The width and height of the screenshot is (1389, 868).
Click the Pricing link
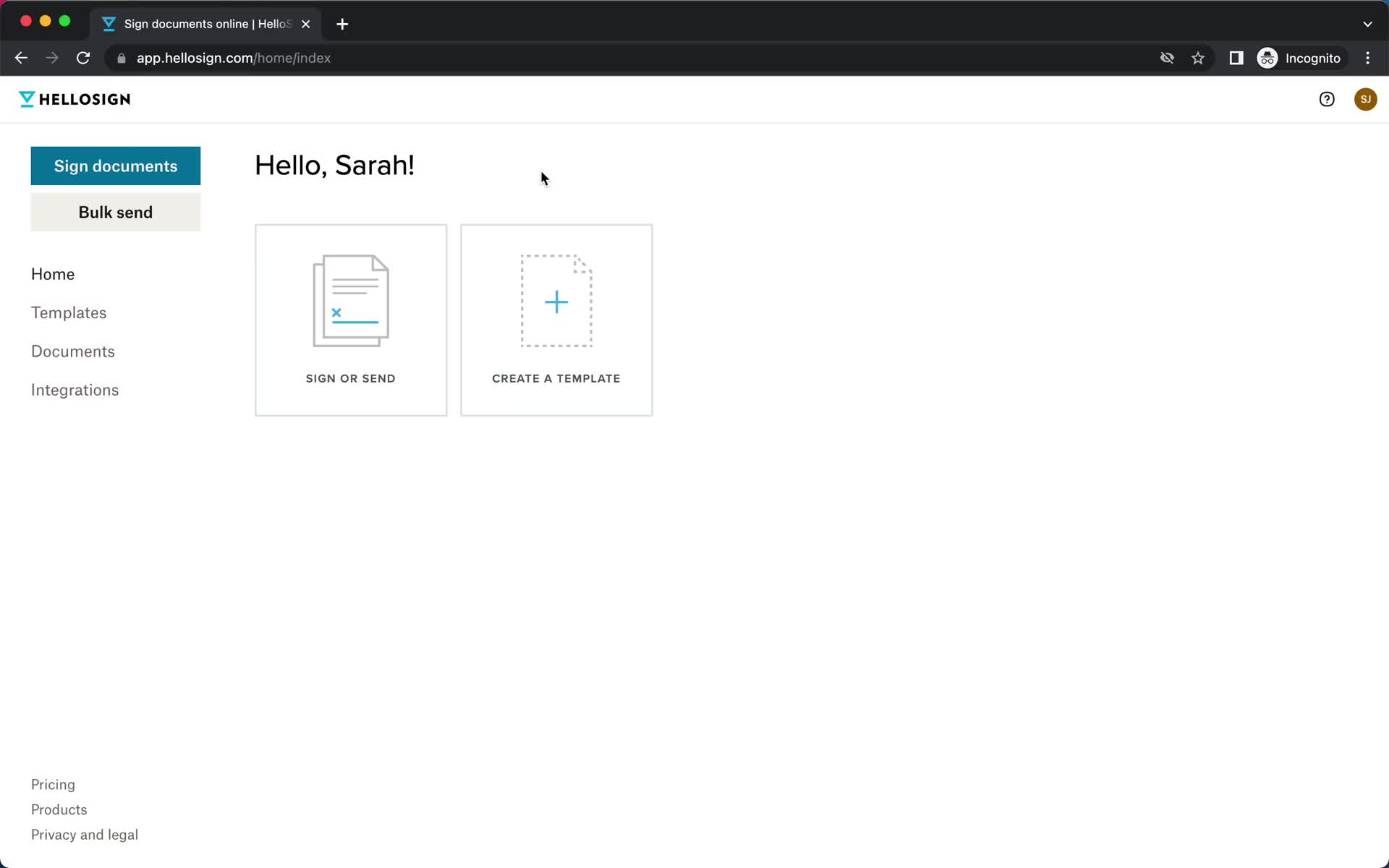[52, 784]
